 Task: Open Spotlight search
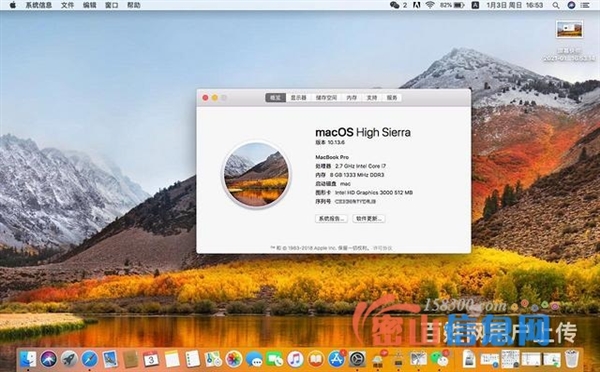coord(556,5)
